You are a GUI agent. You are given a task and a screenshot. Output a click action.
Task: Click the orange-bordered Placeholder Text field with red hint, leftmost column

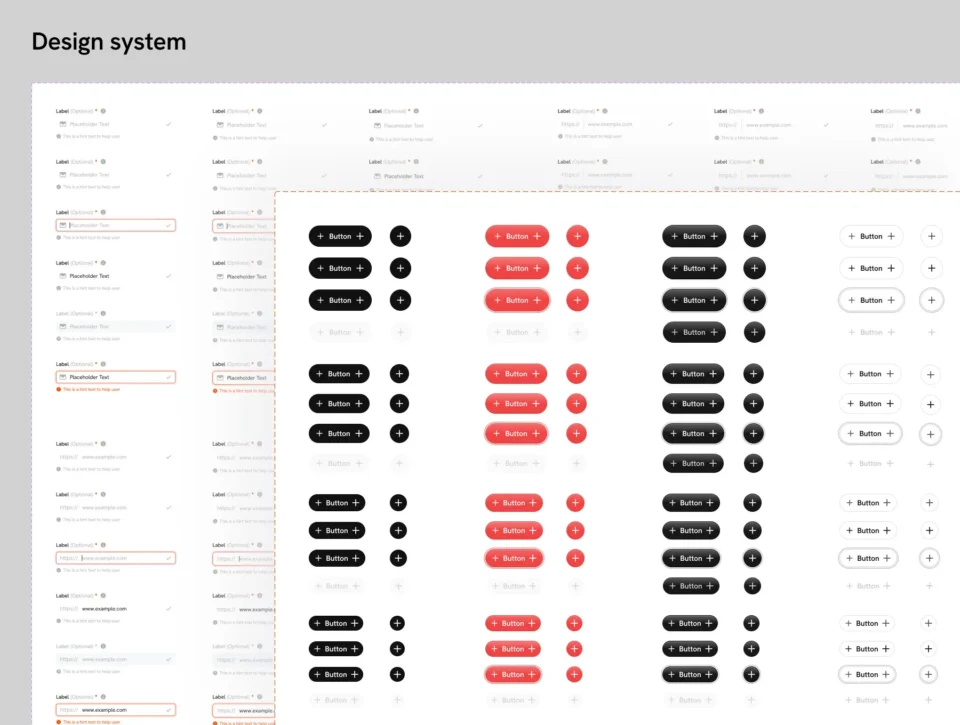click(116, 377)
